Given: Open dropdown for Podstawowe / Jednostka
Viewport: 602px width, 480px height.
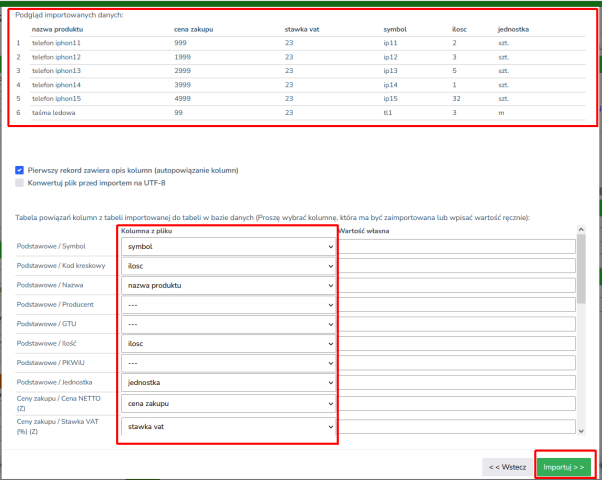Looking at the screenshot, I should click(x=228, y=382).
